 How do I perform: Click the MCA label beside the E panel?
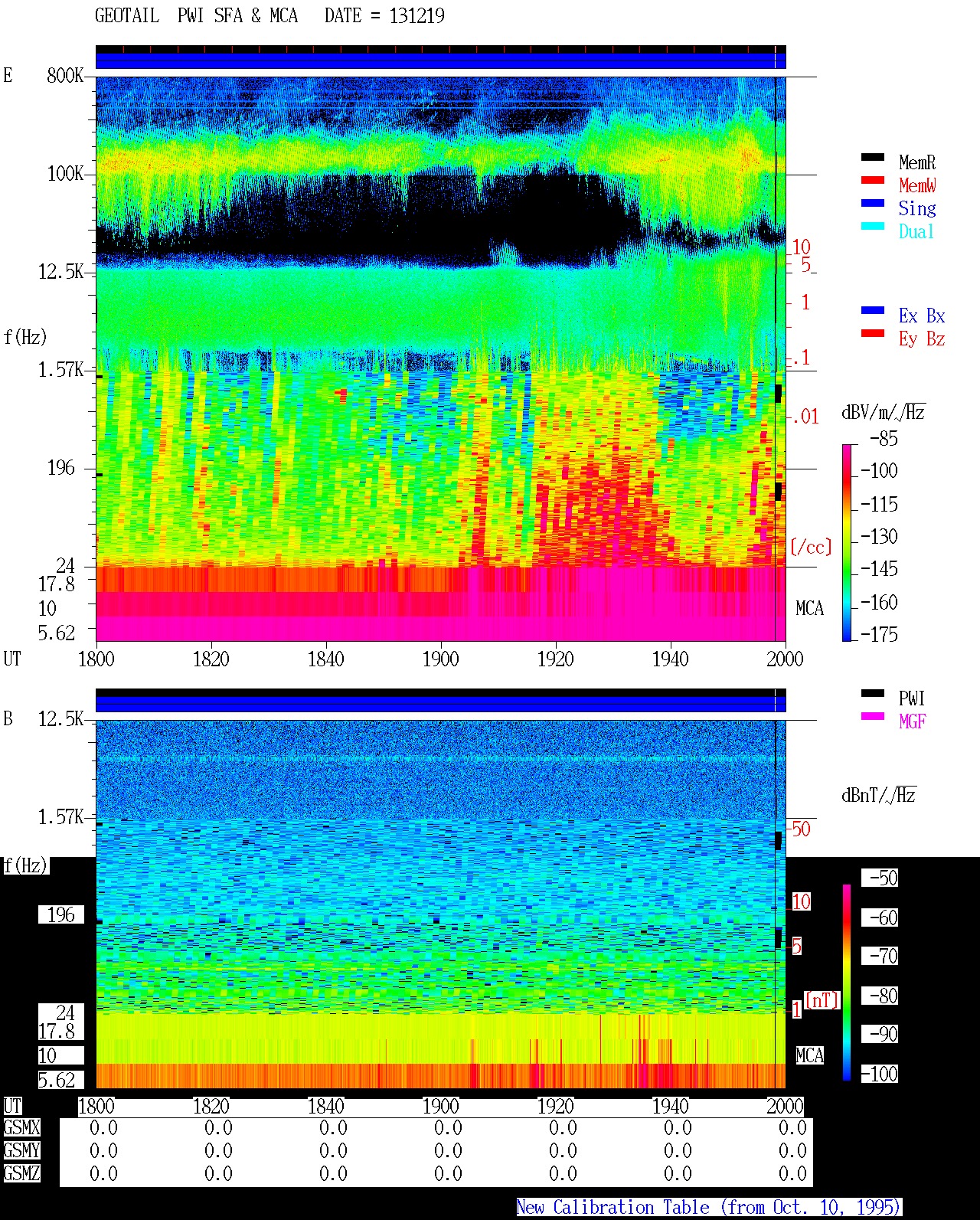coord(809,609)
